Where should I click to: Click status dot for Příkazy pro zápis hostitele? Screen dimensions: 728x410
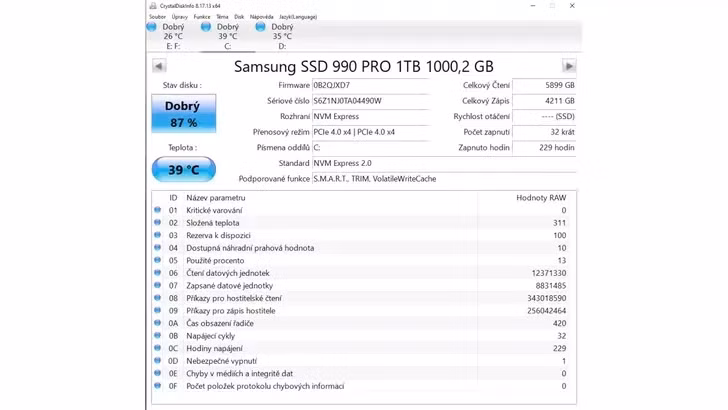[x=158, y=310]
